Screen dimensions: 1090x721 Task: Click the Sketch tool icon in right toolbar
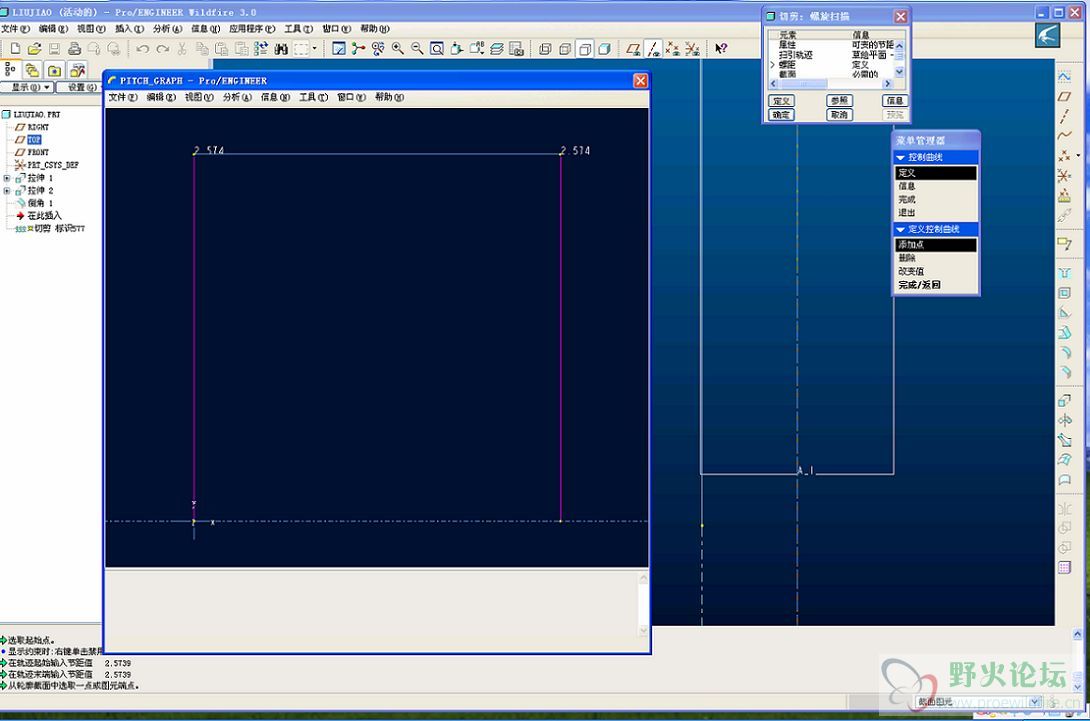[x=1064, y=76]
